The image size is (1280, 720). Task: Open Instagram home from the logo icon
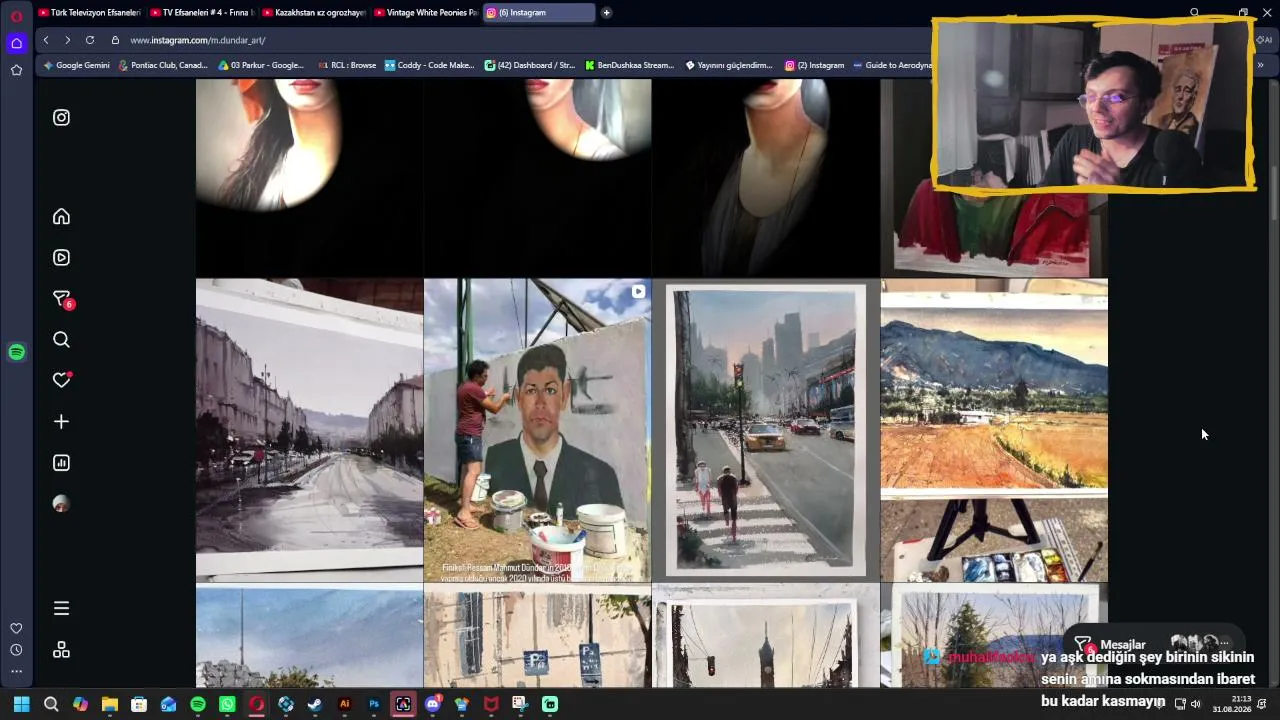(61, 117)
